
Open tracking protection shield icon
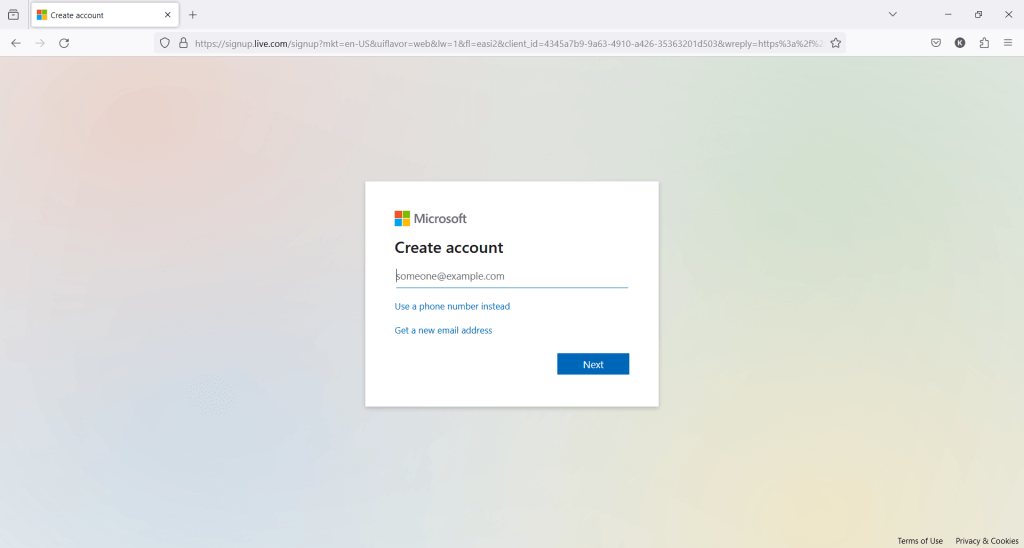click(x=165, y=43)
